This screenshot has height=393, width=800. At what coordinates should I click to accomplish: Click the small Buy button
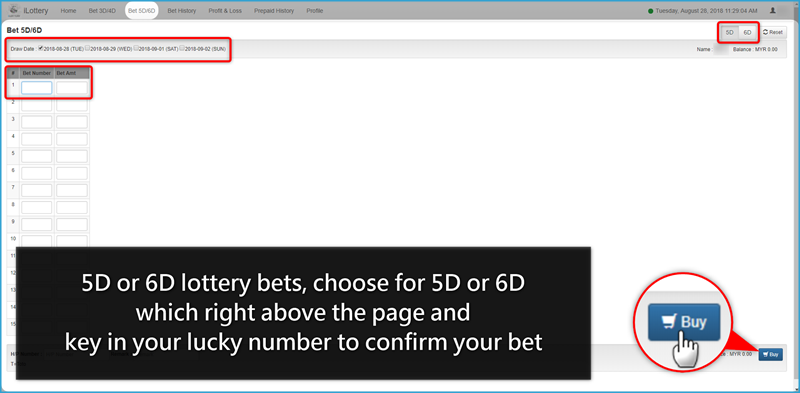(x=770, y=354)
